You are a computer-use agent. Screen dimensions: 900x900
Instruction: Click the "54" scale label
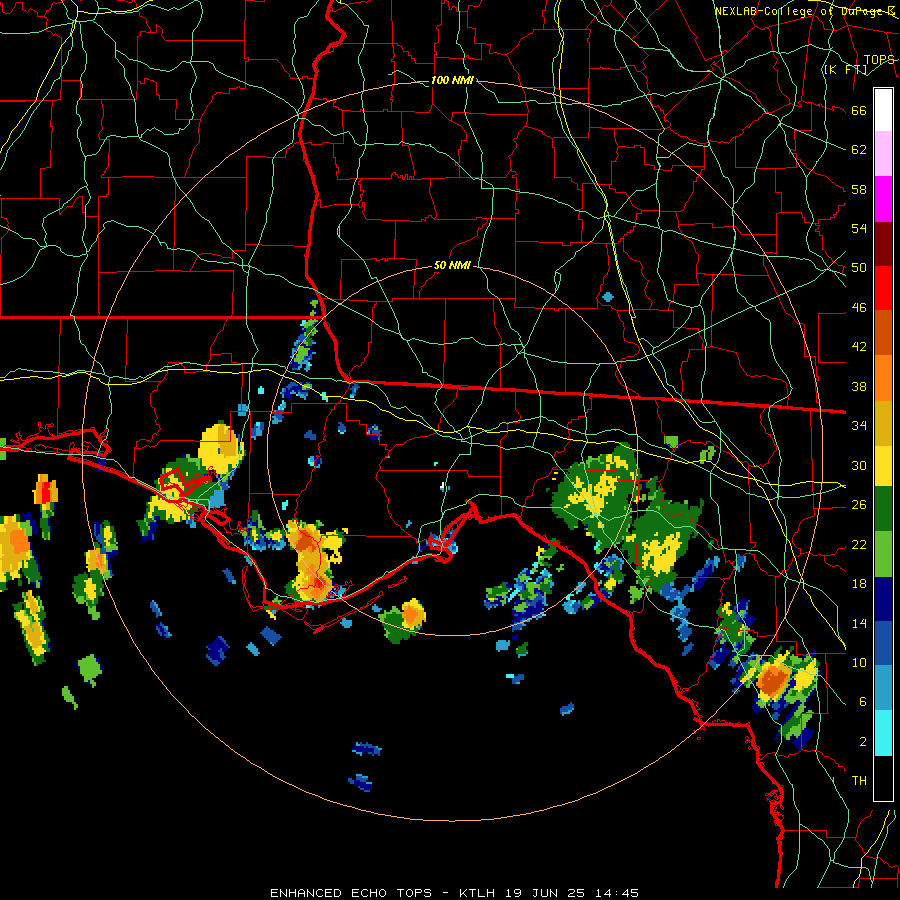click(x=859, y=228)
